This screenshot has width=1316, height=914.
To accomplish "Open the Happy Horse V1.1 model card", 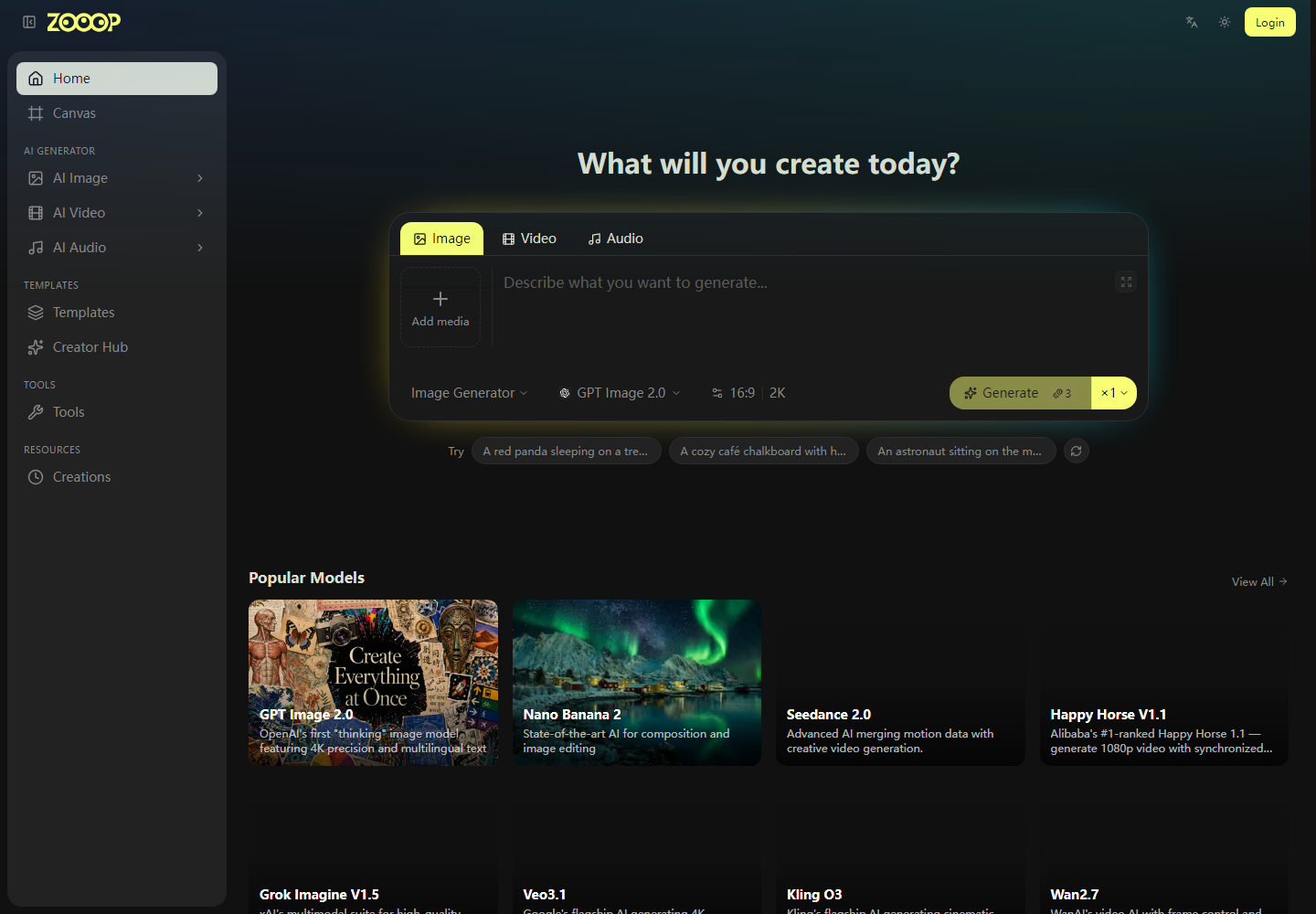I will 1164,683.
